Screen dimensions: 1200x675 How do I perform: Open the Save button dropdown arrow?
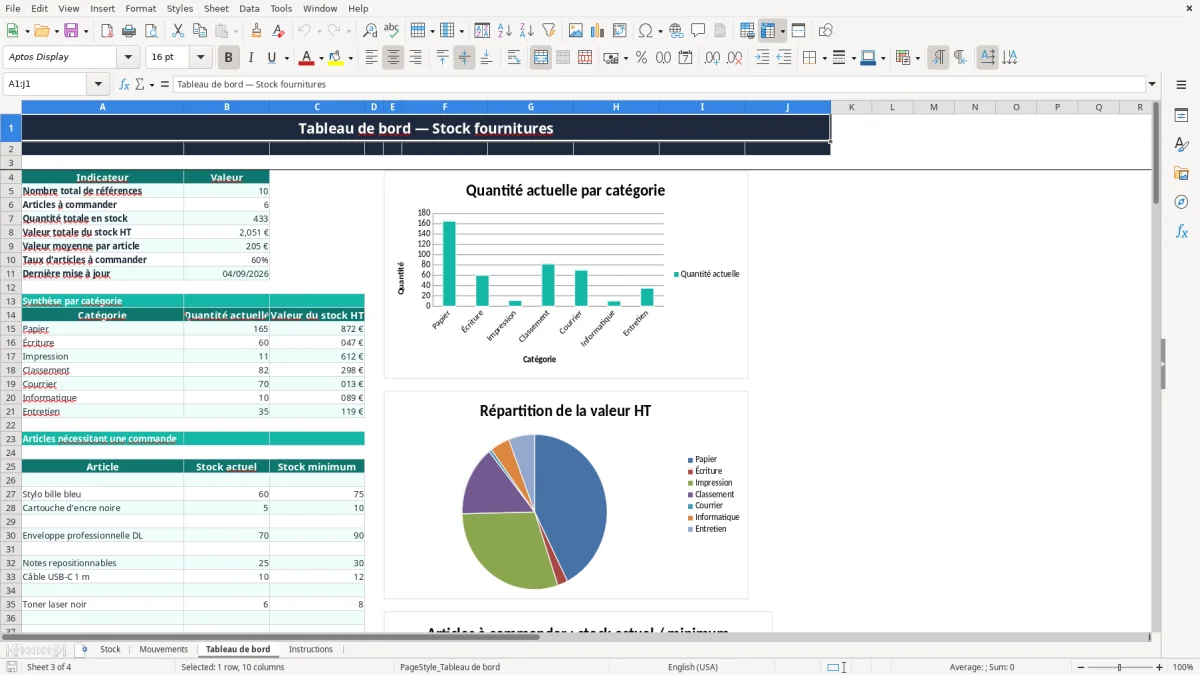[86, 31]
